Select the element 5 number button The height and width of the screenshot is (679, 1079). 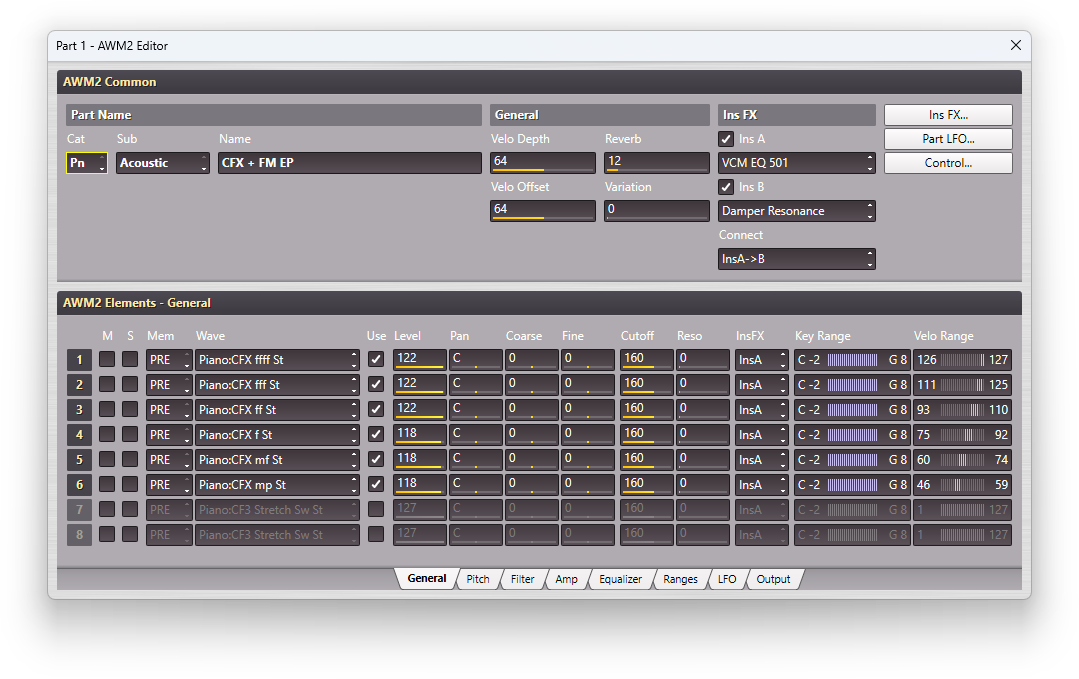(79, 460)
